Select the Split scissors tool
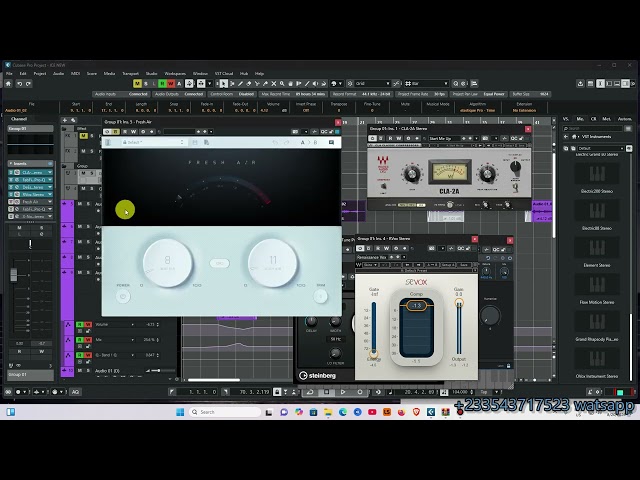This screenshot has width=640, height=480. [x=257, y=84]
